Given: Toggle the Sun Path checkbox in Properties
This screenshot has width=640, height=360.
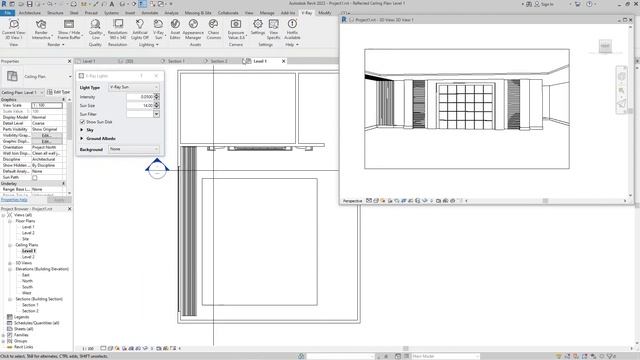Looking at the screenshot, I should (x=35, y=178).
